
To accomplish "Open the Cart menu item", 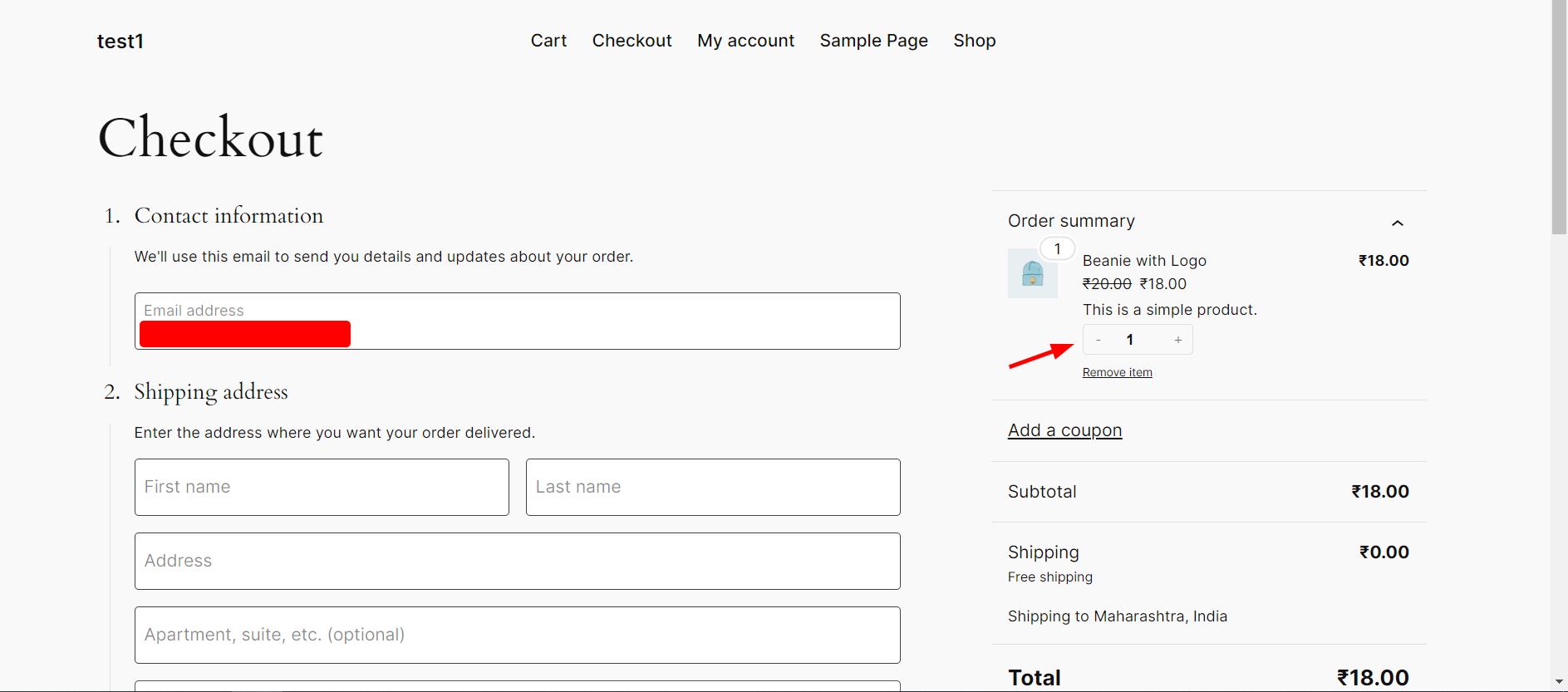I will tap(548, 41).
